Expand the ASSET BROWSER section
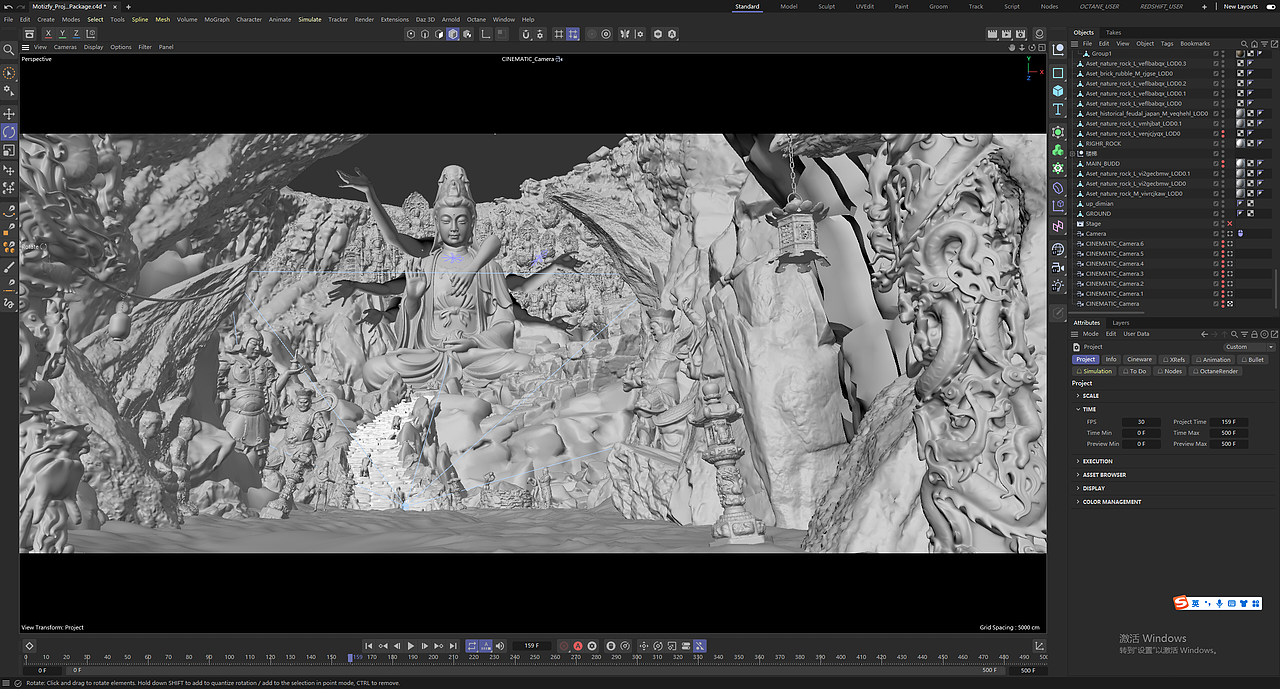 pyautogui.click(x=1078, y=475)
